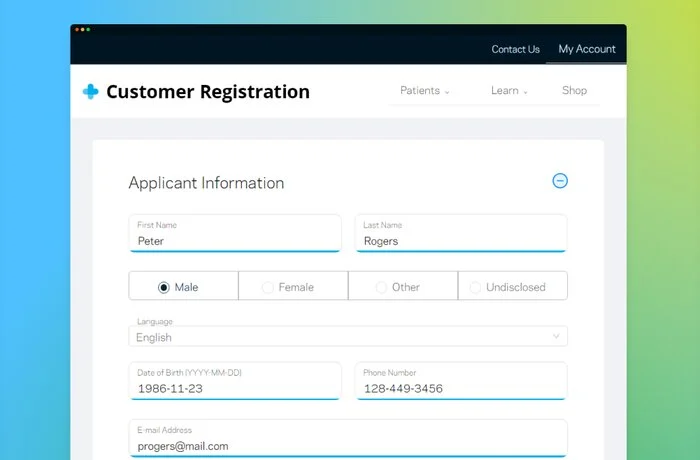Go to the Shop page

click(x=574, y=91)
